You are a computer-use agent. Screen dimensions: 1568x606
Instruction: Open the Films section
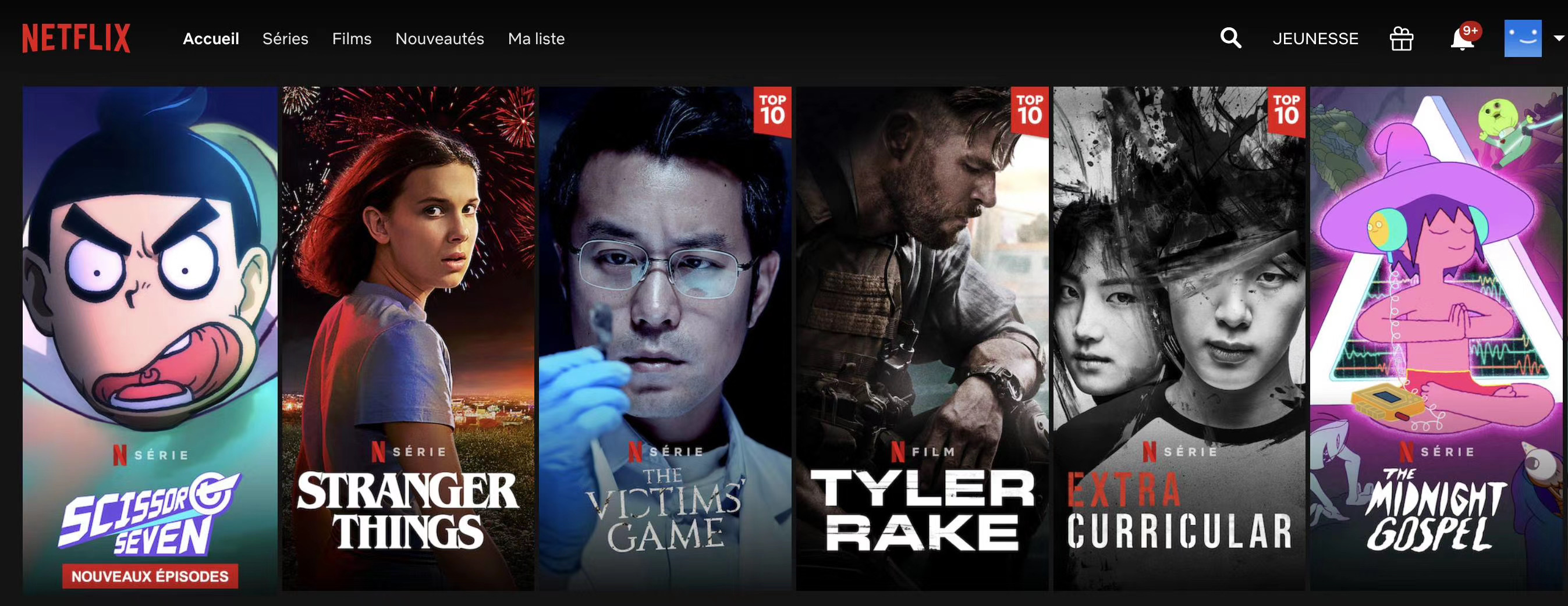coord(352,39)
